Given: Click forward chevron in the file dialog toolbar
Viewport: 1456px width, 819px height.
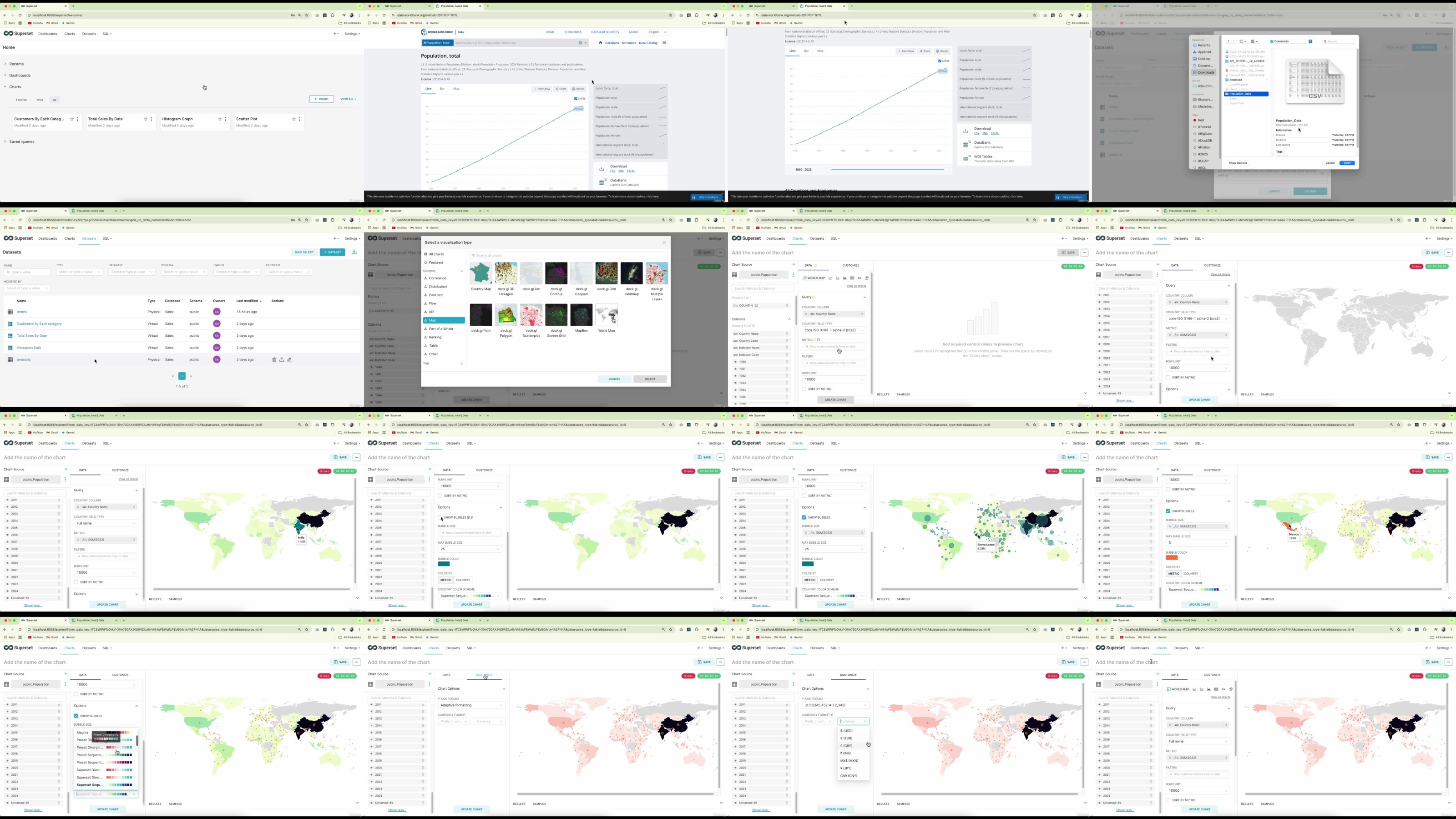Looking at the screenshot, I should pyautogui.click(x=1234, y=41).
